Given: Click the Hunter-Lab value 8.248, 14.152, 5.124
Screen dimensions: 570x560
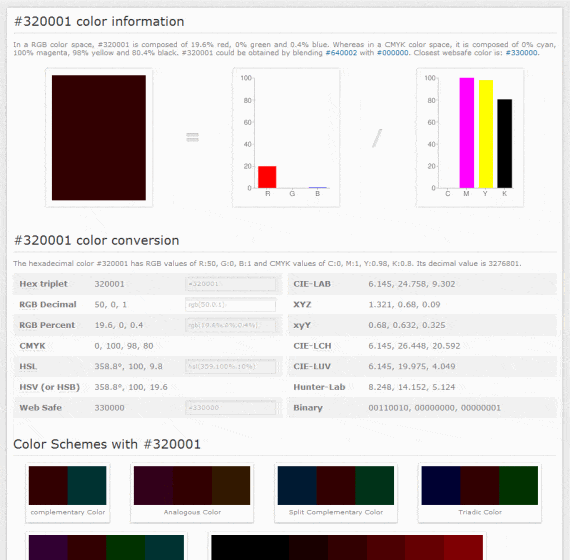Looking at the screenshot, I should 412,387.
